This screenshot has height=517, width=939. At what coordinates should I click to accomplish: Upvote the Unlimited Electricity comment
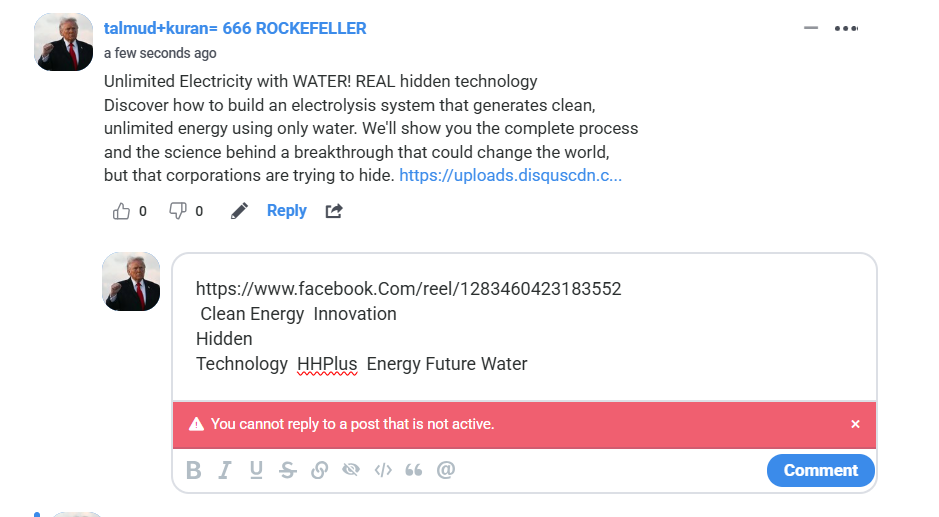click(x=122, y=211)
